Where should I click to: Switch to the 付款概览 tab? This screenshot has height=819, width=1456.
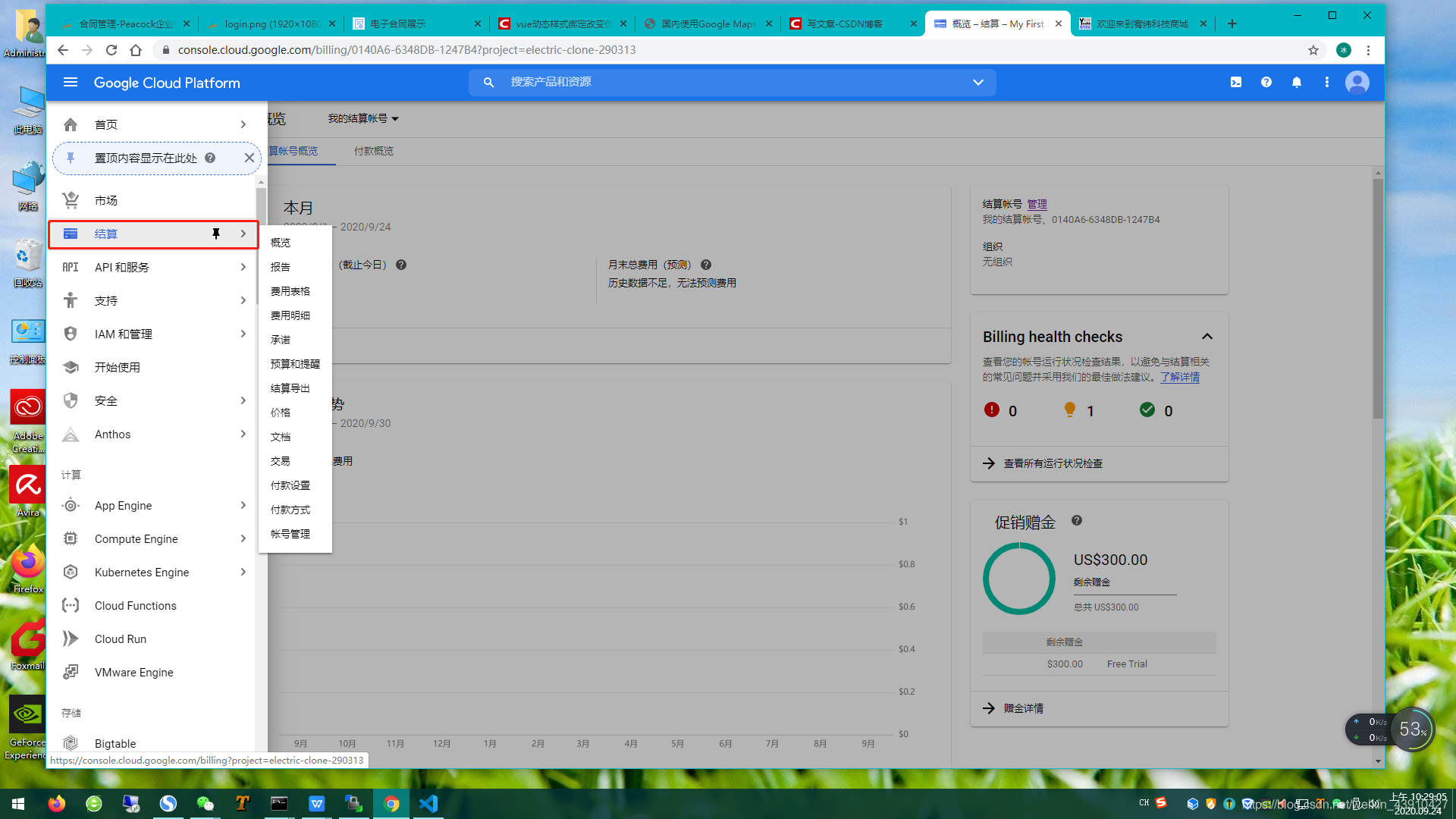[x=373, y=151]
